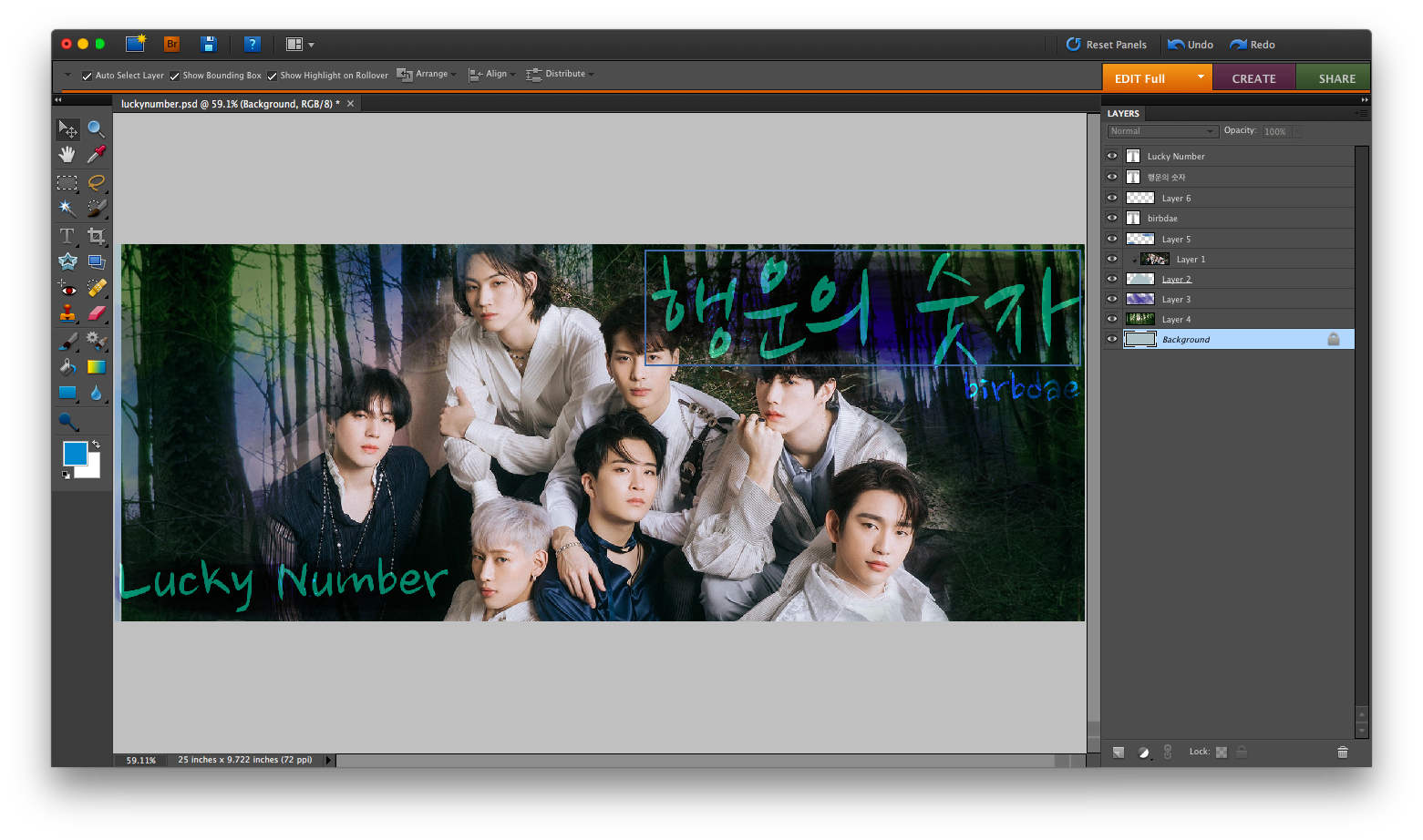
Task: Activate the Crop tool
Action: point(96,236)
